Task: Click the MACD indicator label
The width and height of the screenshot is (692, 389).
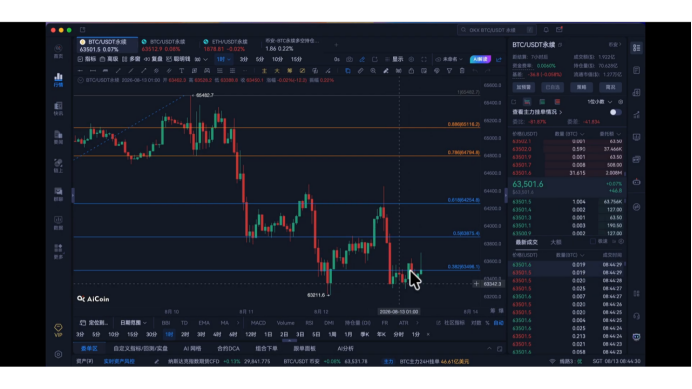Action: (x=258, y=323)
